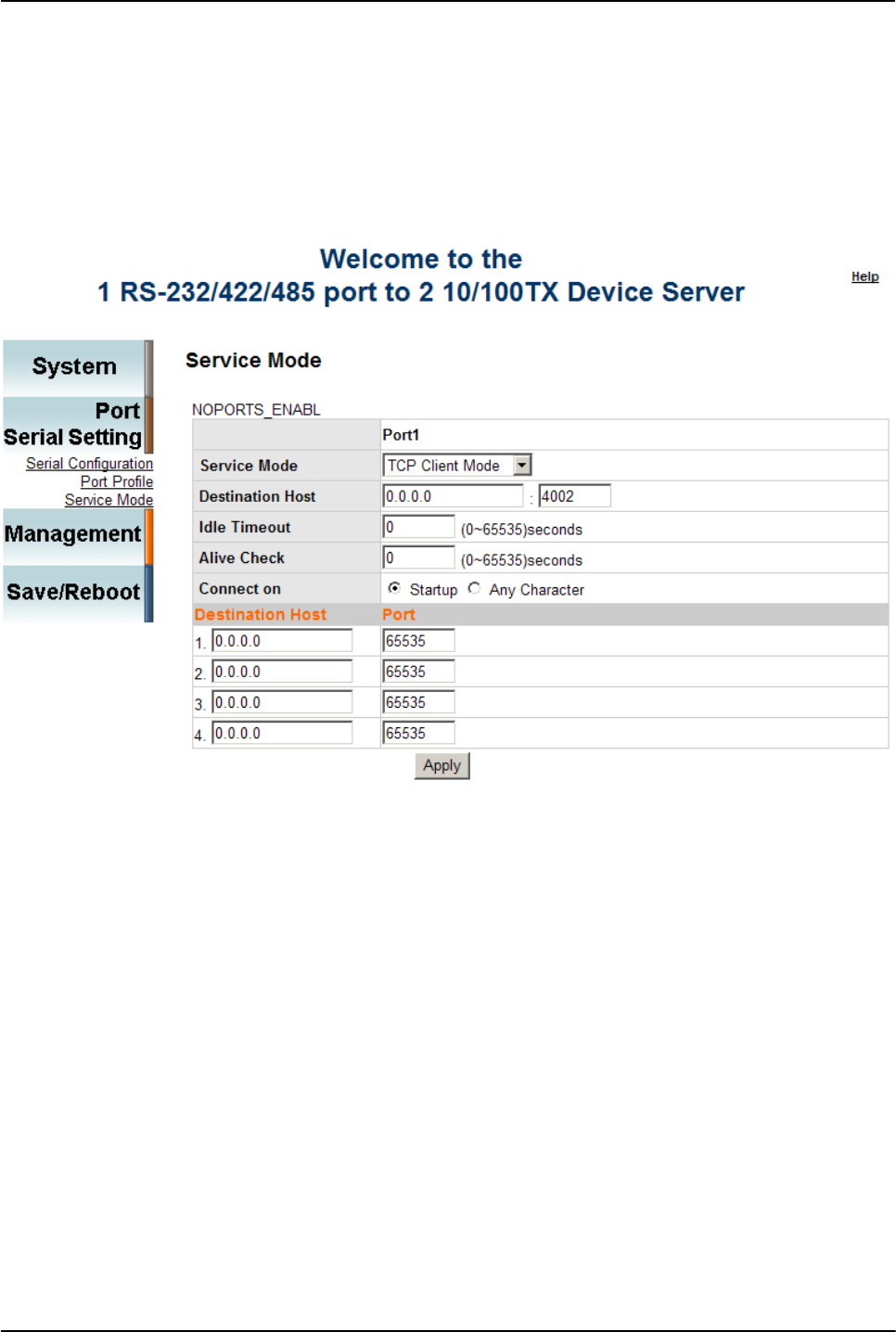Click the port field showing 4002
This screenshot has width=896, height=1332.
[x=574, y=496]
